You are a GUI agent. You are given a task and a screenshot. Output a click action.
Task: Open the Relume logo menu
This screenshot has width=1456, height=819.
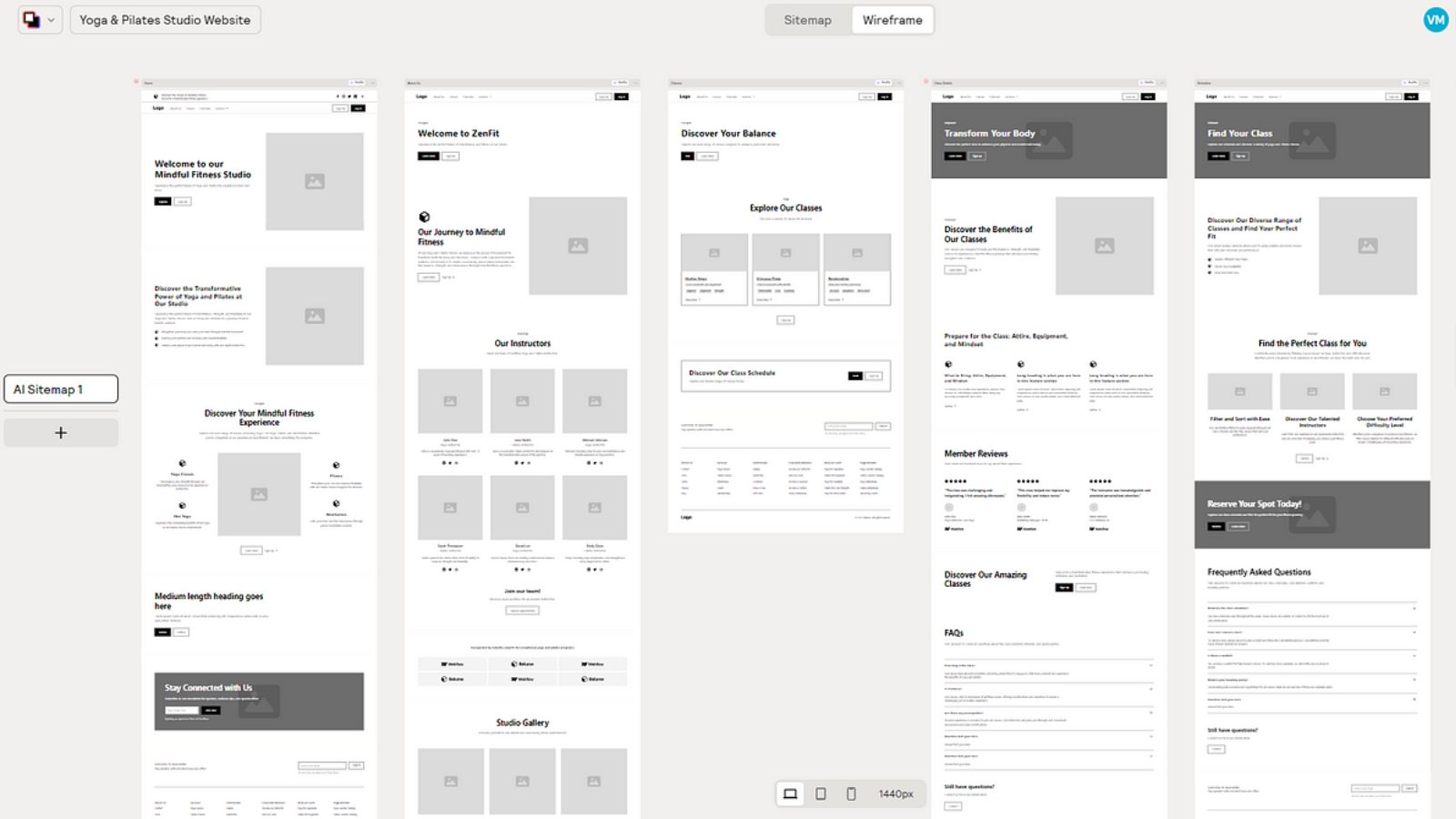coord(39,20)
